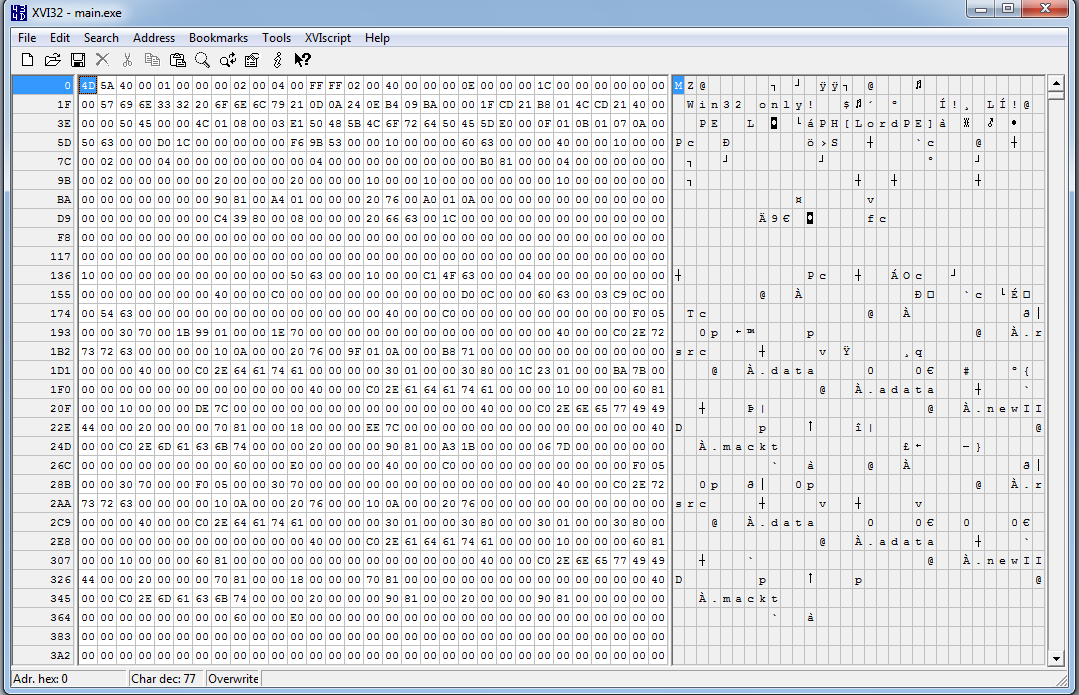Click the address label 3A2
1079x695 pixels.
point(61,655)
